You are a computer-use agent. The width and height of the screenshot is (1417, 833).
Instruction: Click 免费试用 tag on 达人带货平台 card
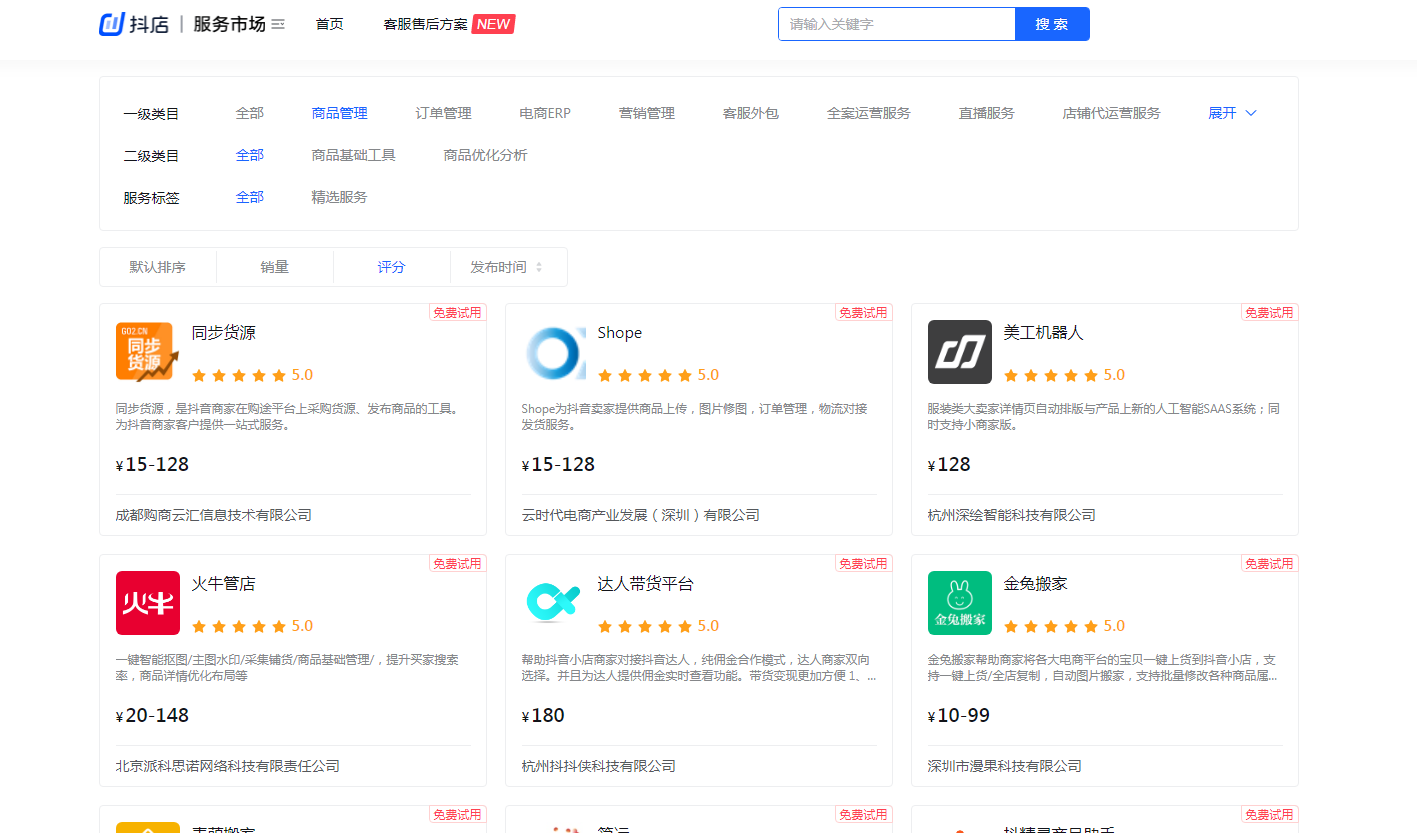pos(863,564)
